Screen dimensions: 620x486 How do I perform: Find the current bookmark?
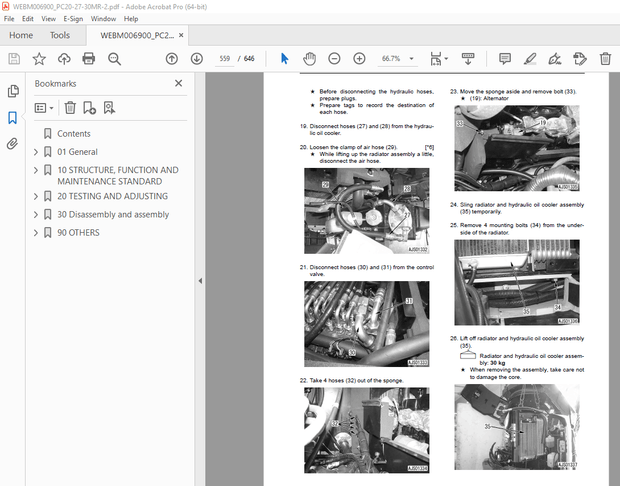(x=109, y=108)
